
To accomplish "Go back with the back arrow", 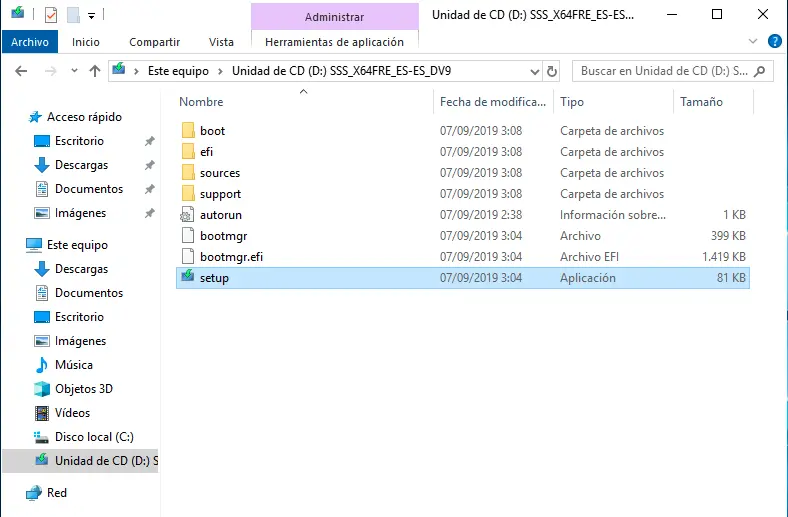I will [21, 71].
